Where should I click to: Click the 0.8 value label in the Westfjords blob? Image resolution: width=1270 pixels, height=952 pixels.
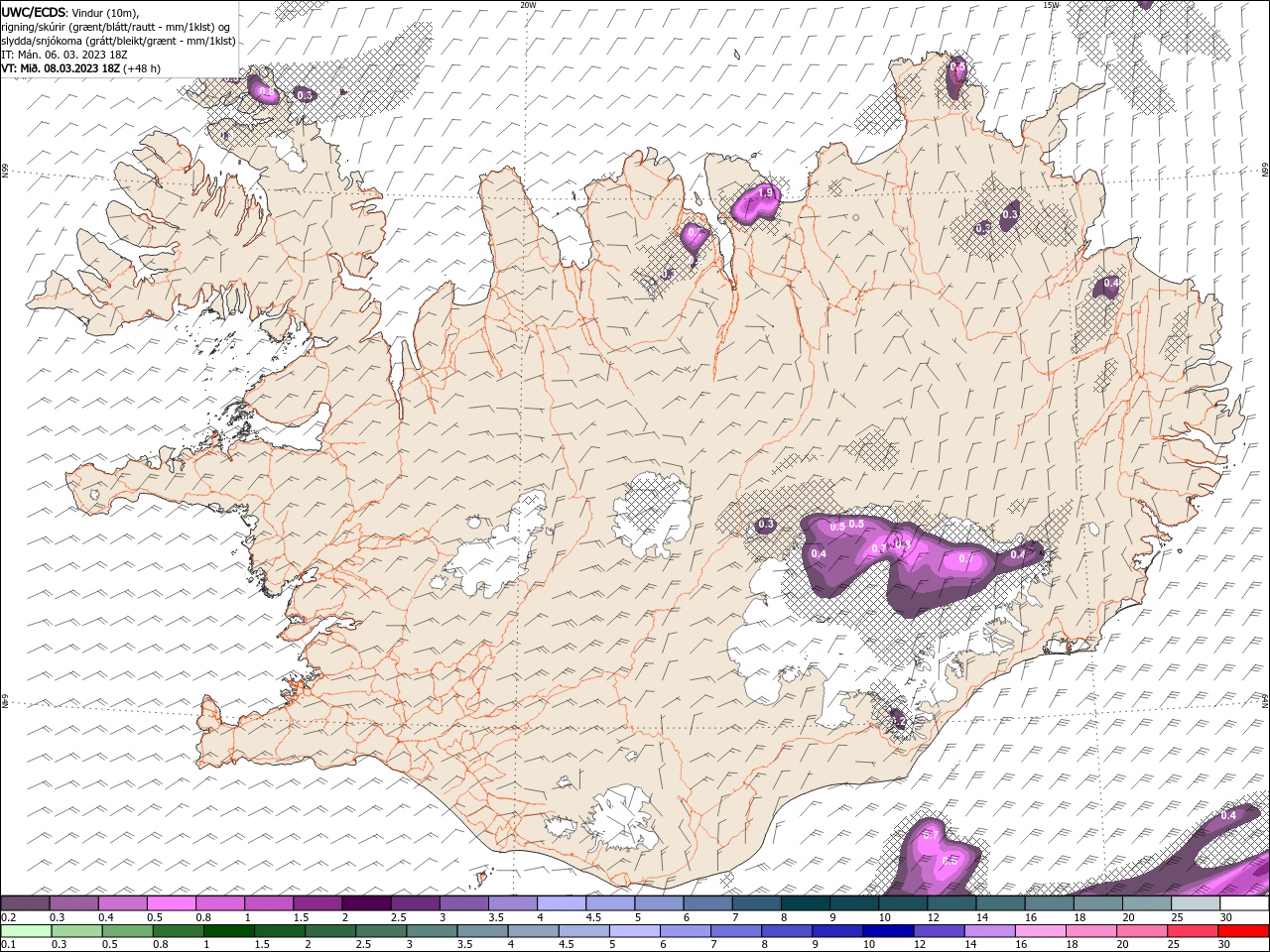pos(266,91)
